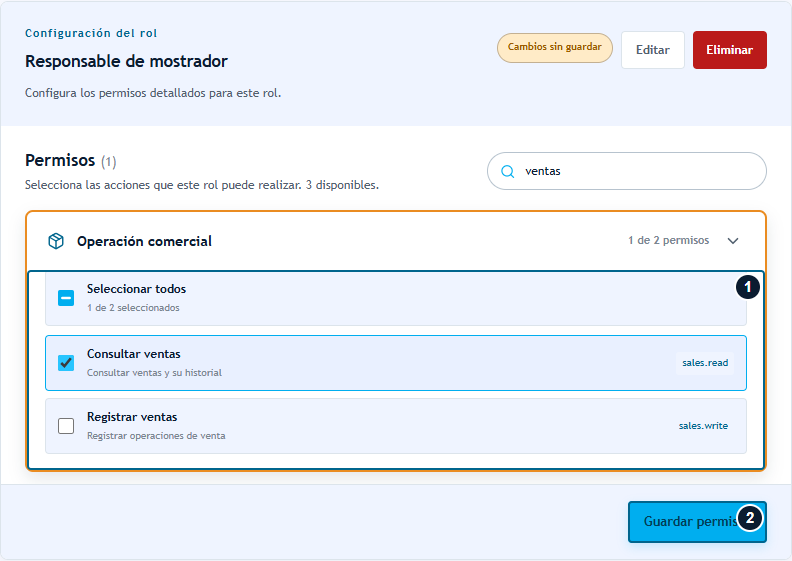Collapse the Operación comercial chevron
This screenshot has height=561, width=792.
[733, 241]
